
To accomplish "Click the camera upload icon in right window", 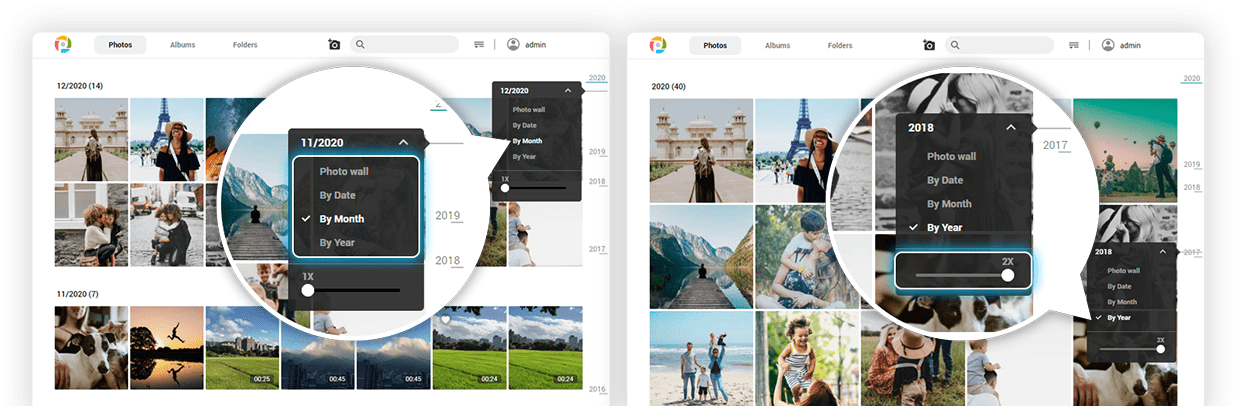I will [x=929, y=45].
